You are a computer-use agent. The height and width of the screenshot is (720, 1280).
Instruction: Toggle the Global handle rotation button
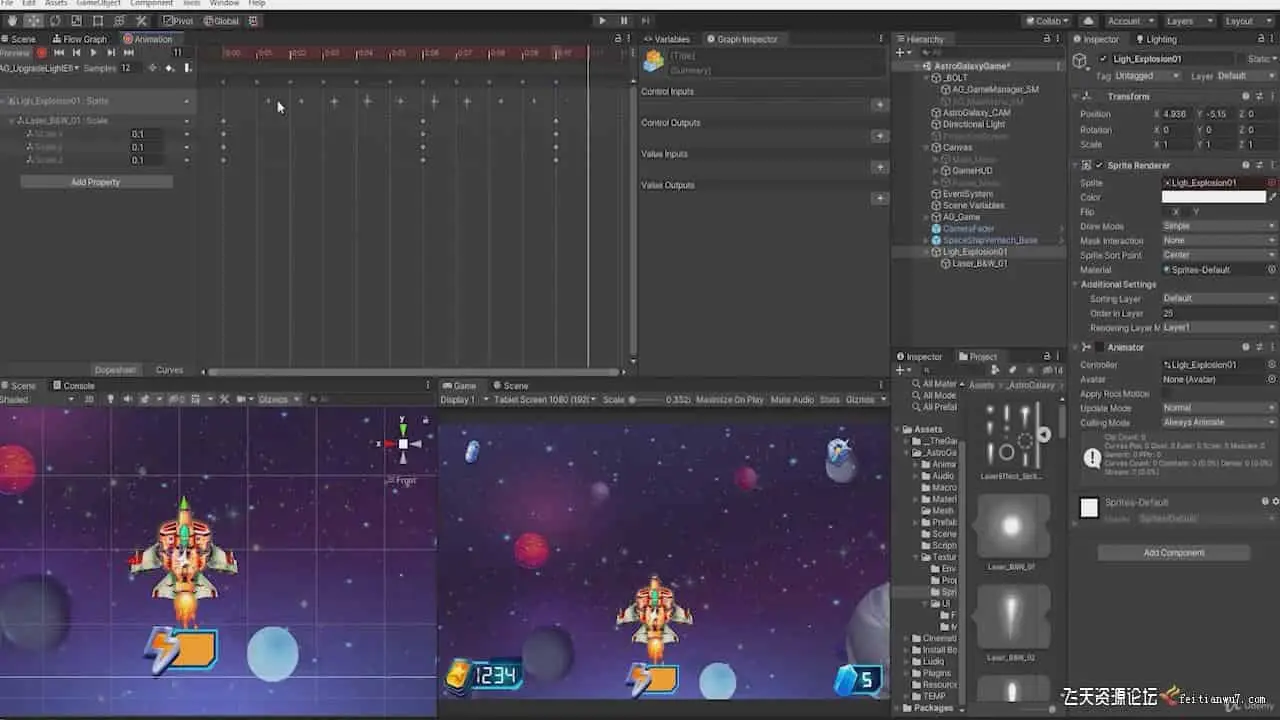pyautogui.click(x=221, y=20)
